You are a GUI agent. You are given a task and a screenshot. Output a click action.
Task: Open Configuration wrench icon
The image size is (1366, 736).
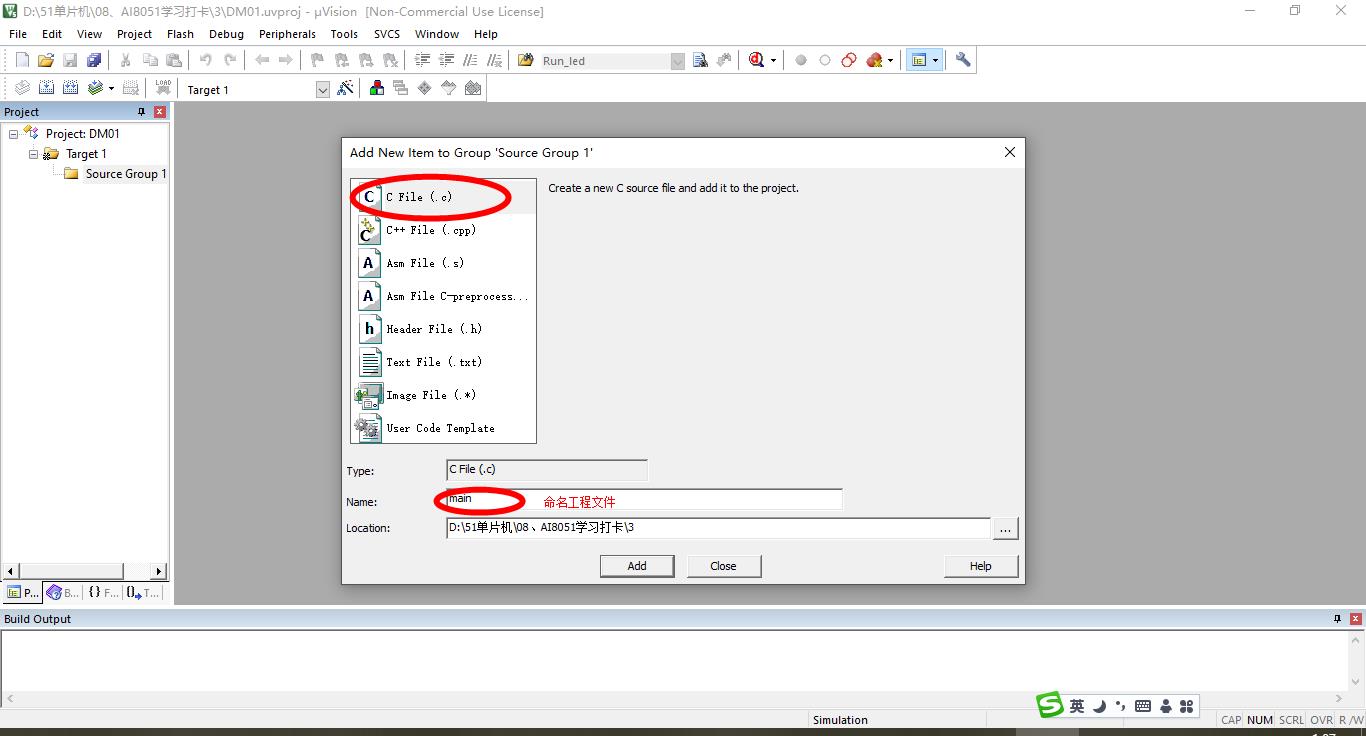(963, 60)
